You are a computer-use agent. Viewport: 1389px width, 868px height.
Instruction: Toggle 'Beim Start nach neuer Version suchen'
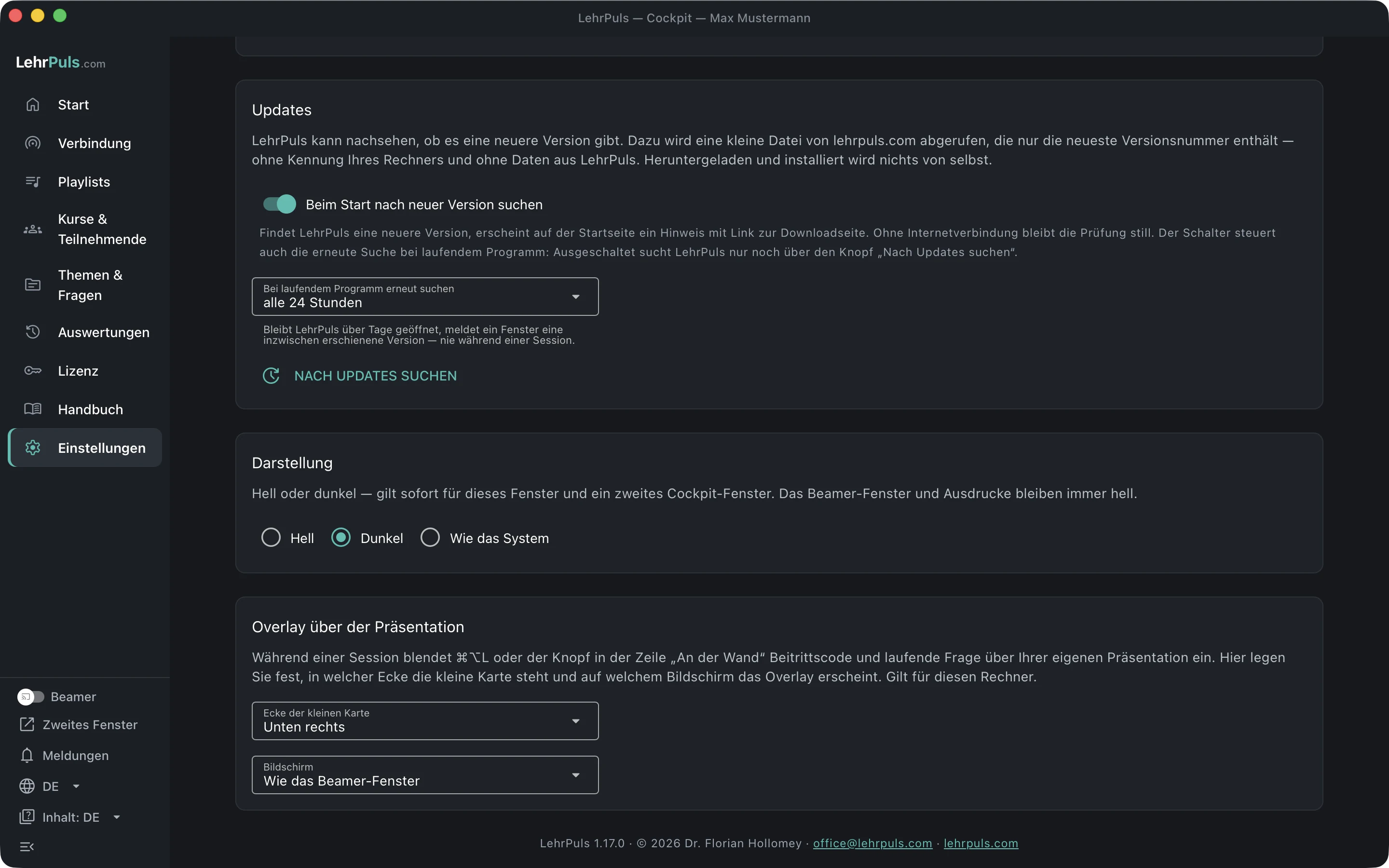pos(280,204)
